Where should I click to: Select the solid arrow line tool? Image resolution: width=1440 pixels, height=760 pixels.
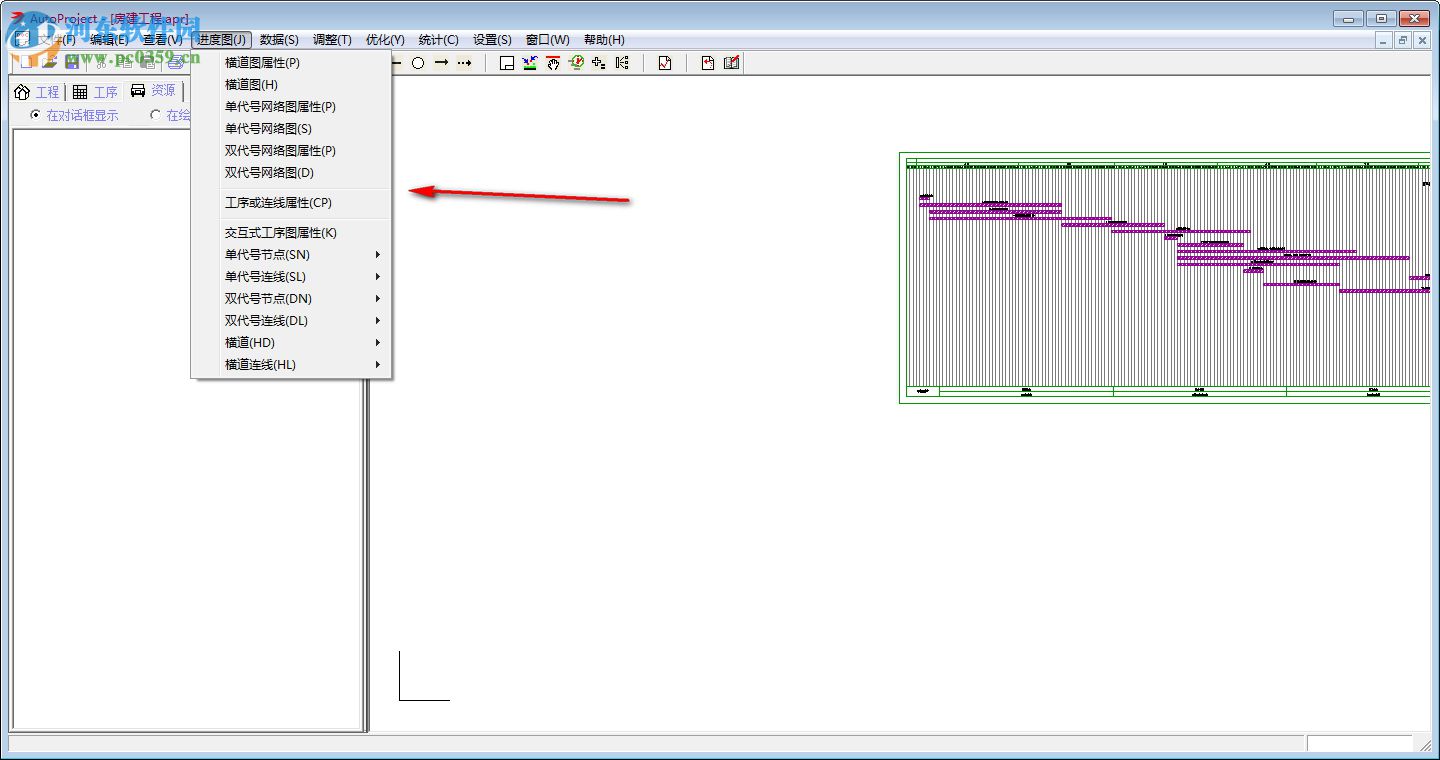(x=441, y=63)
